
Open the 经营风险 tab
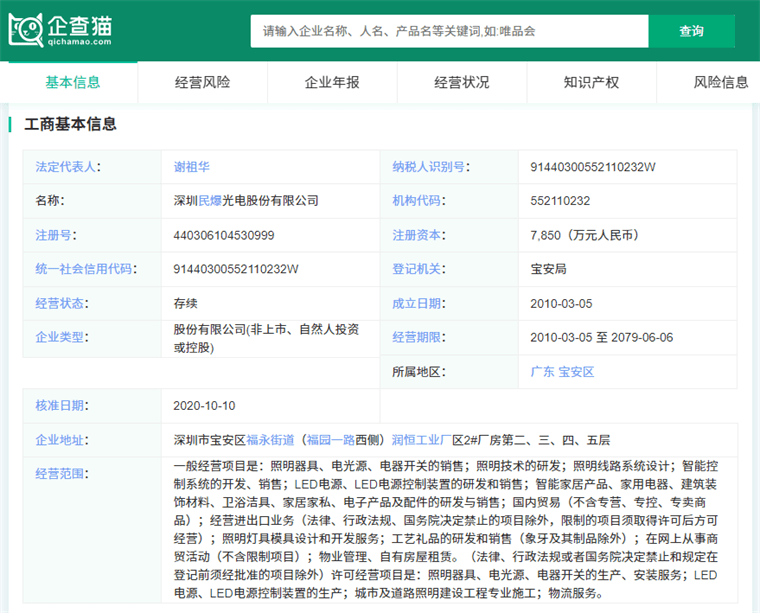pyautogui.click(x=202, y=82)
